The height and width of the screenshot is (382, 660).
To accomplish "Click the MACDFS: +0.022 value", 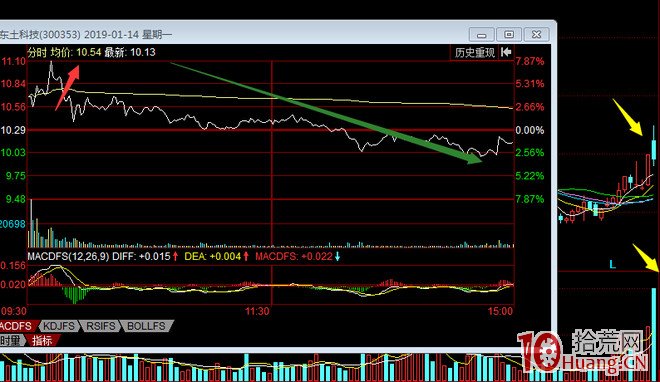I will [294, 256].
